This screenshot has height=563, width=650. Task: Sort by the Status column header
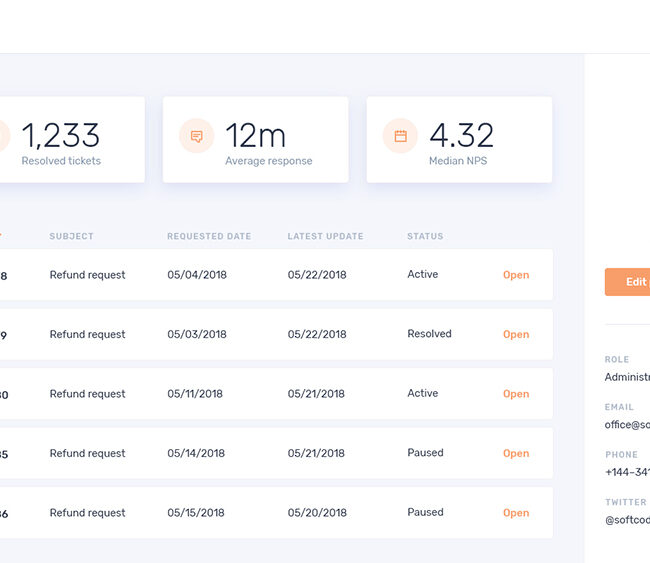coord(425,237)
